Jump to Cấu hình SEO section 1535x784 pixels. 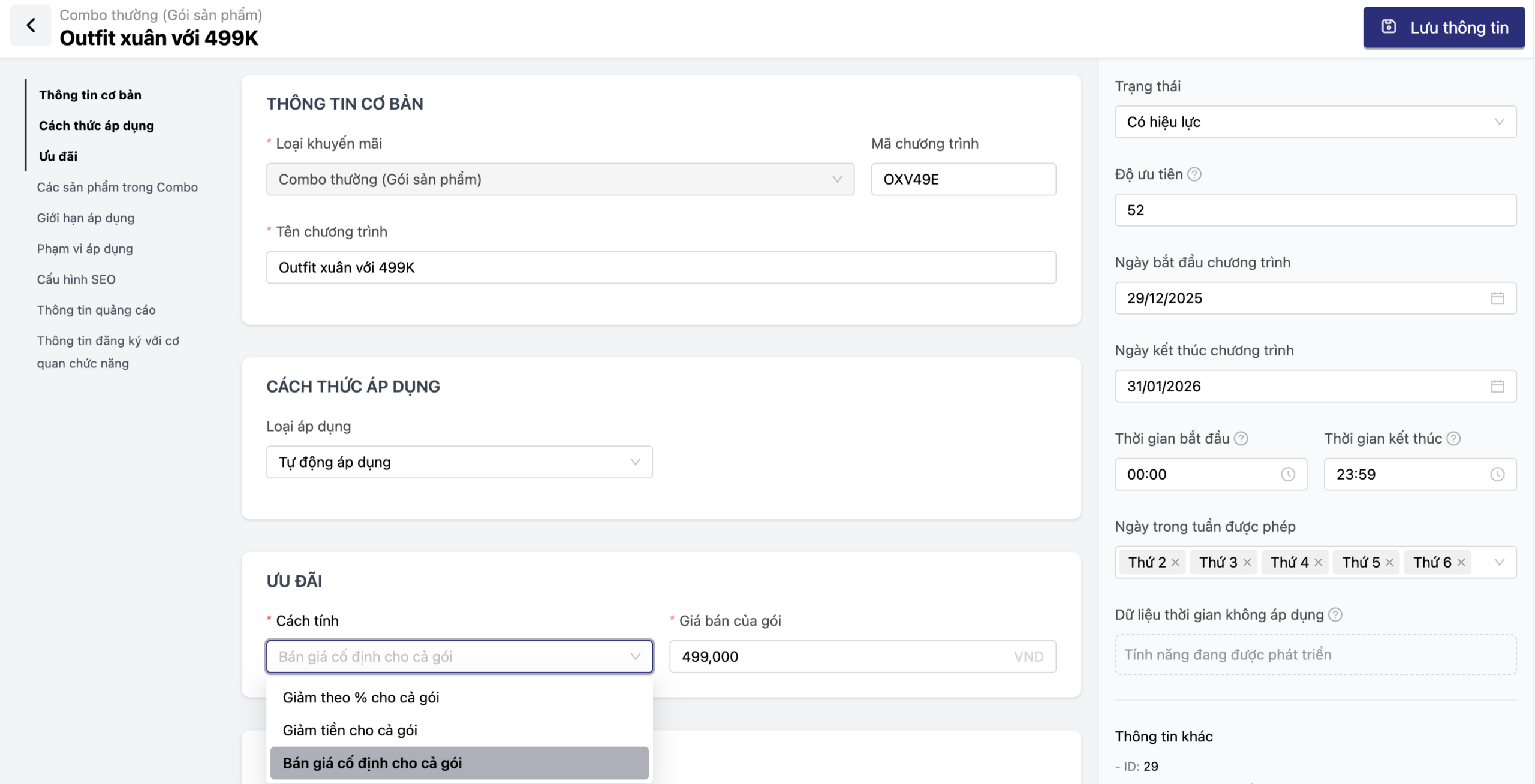coord(76,279)
